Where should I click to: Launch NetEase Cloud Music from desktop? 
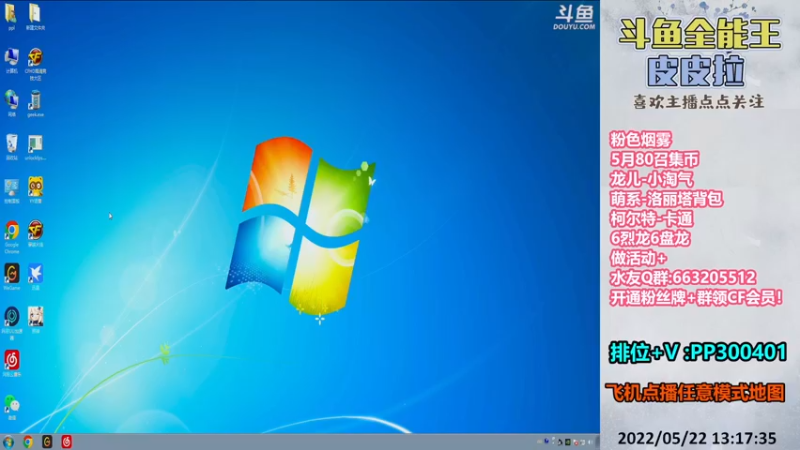(11, 363)
